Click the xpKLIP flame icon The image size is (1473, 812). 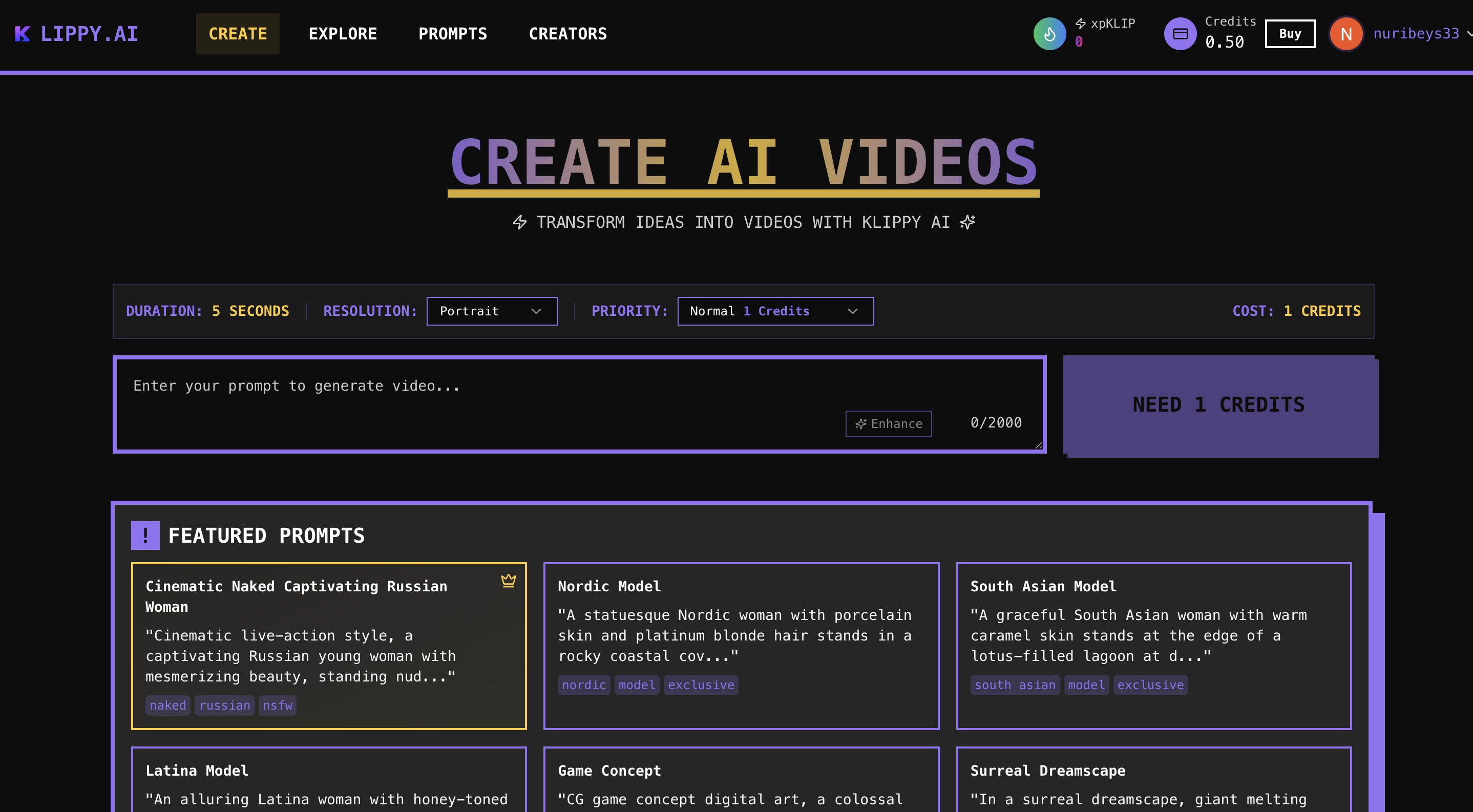coord(1049,34)
